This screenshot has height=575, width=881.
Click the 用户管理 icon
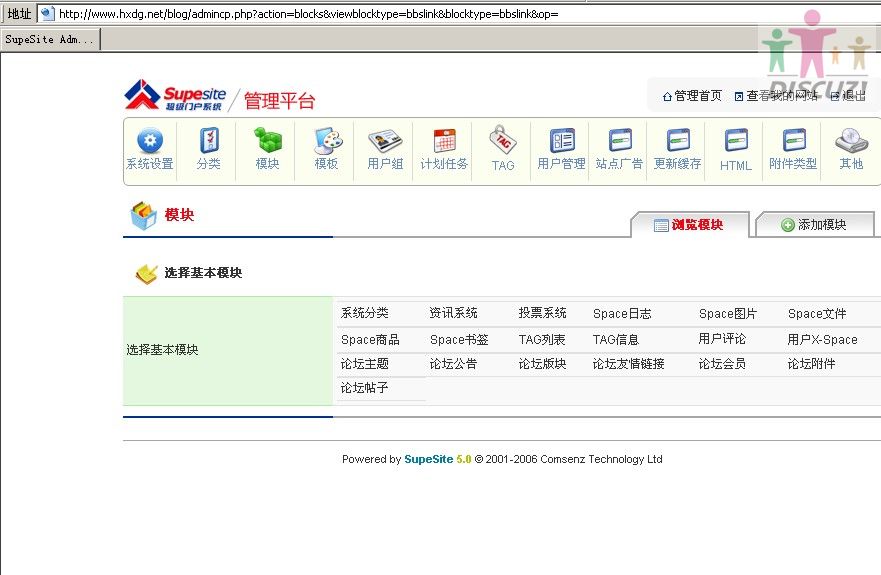pyautogui.click(x=562, y=141)
